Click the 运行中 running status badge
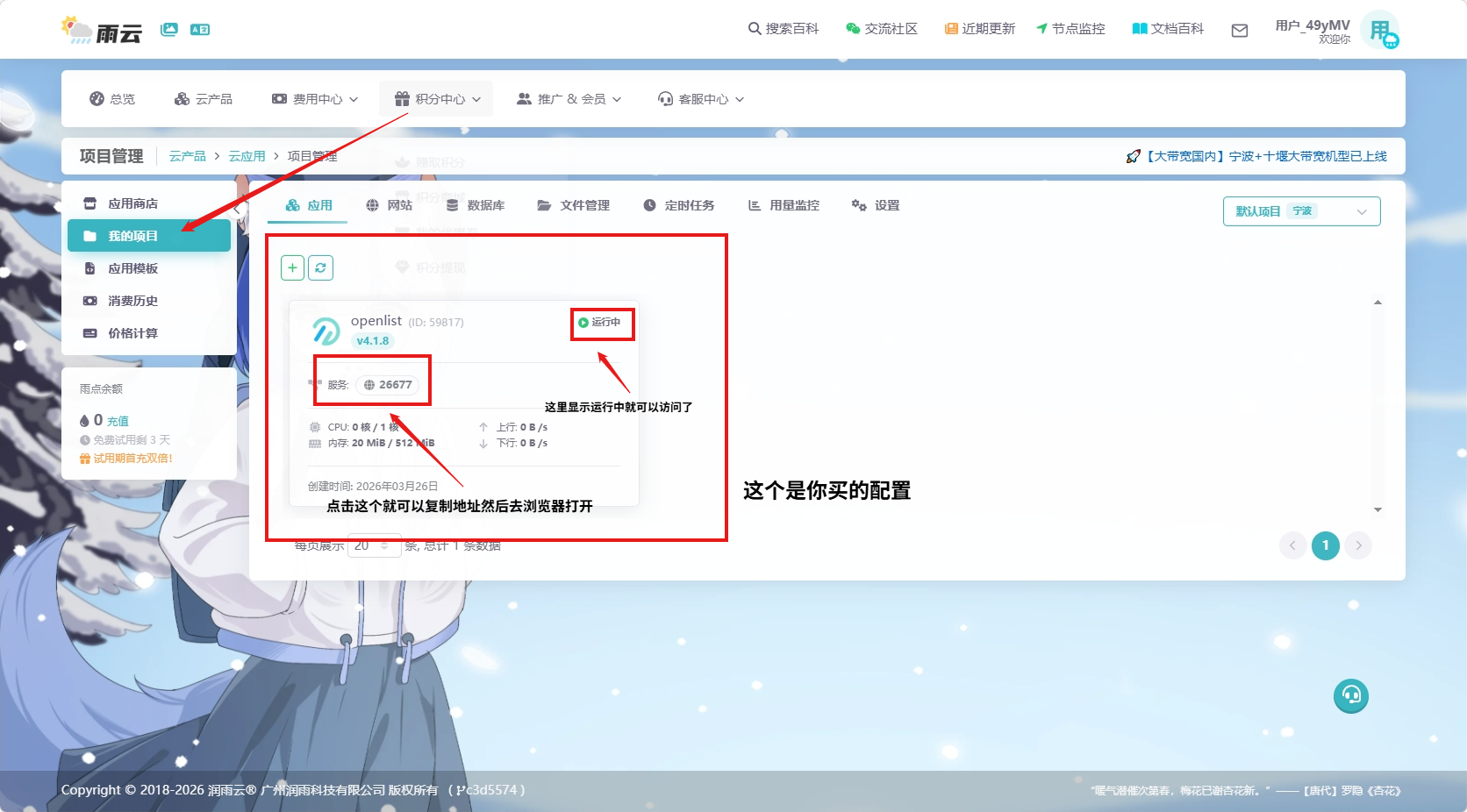Screen dimensions: 1467x812 click(600, 323)
